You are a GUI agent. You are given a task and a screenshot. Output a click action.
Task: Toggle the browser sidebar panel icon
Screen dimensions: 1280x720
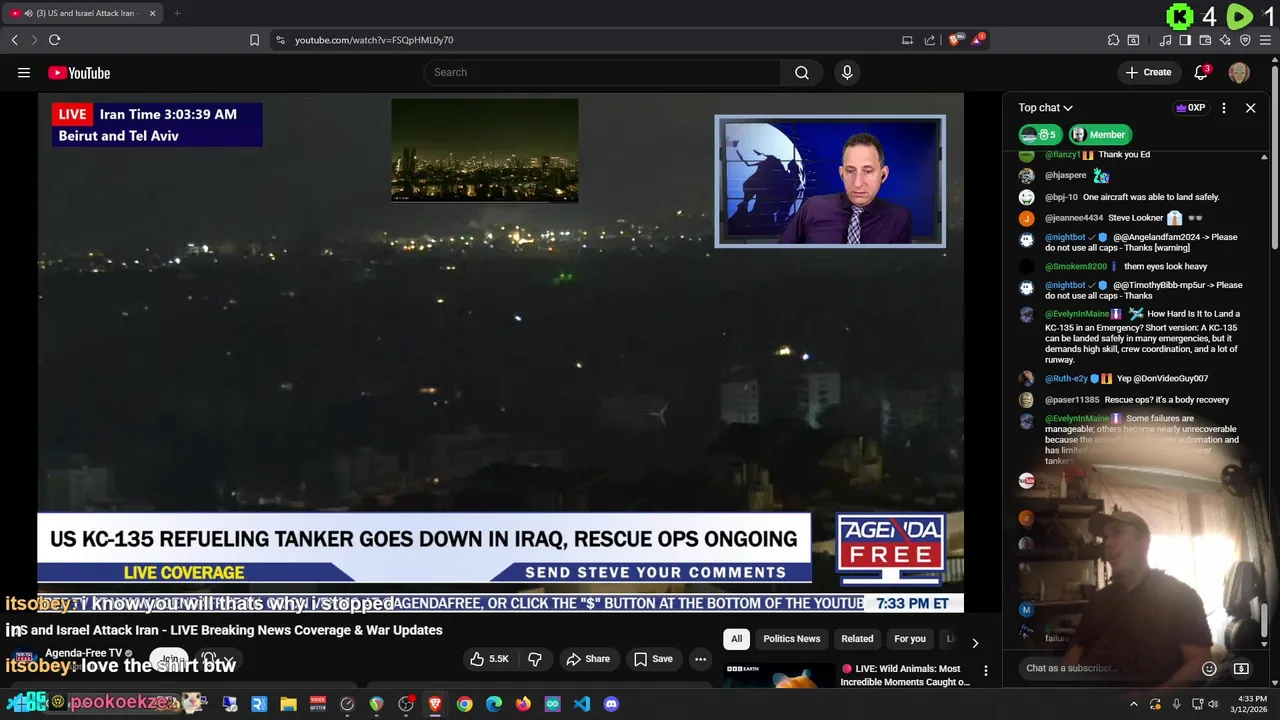(x=1185, y=40)
